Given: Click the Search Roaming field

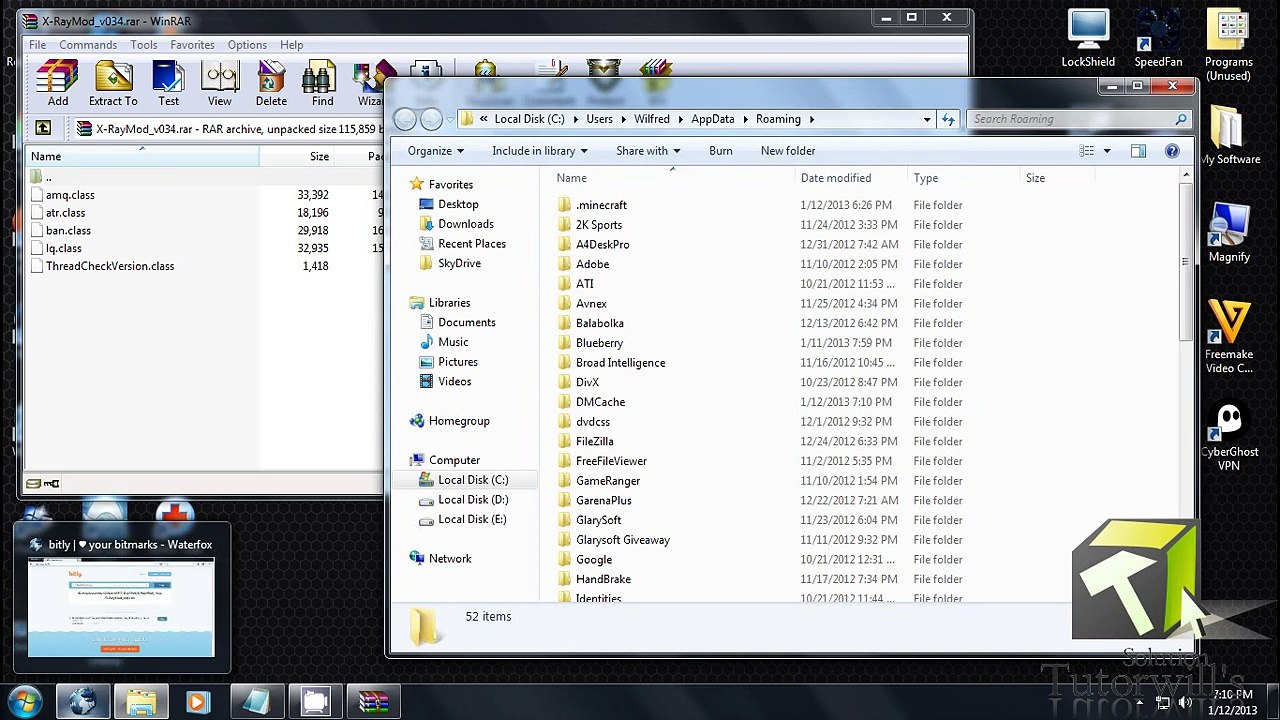Looking at the screenshot, I should pos(1078,119).
